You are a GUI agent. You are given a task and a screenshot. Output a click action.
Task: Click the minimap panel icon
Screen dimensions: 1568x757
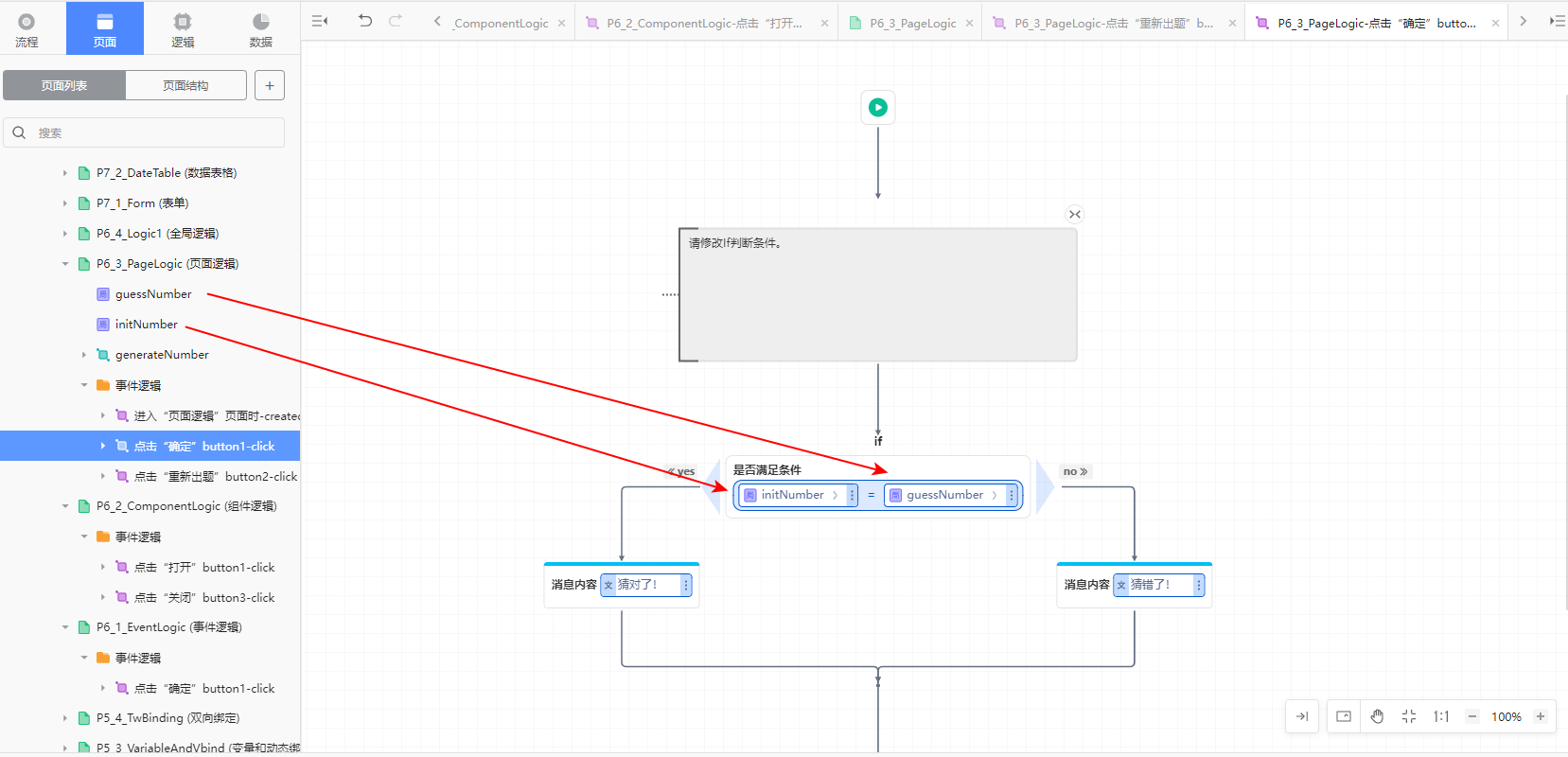click(1344, 716)
